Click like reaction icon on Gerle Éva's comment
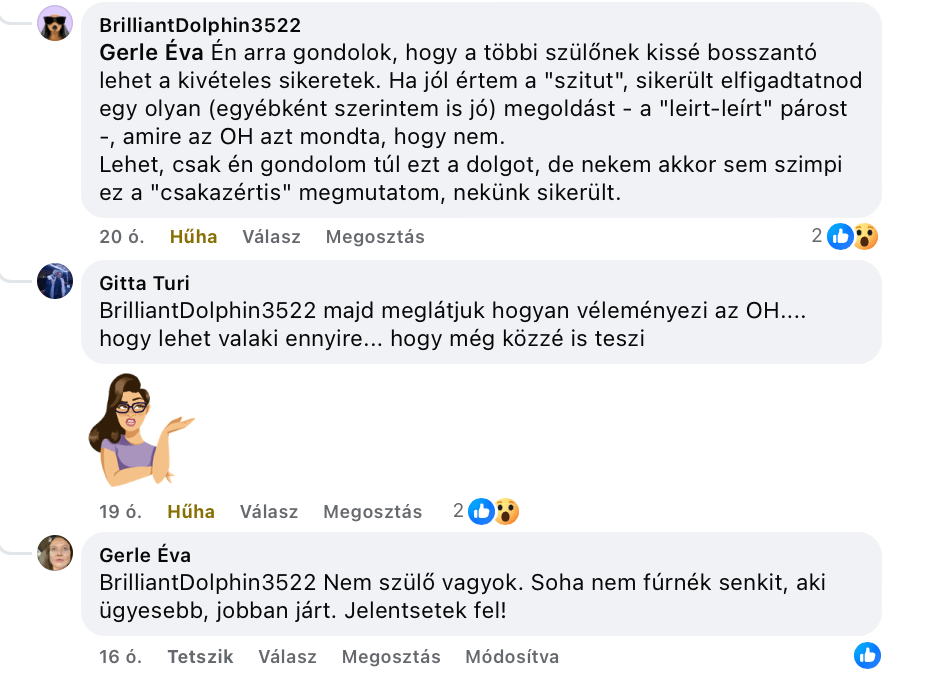The image size is (930, 678). click(x=867, y=656)
